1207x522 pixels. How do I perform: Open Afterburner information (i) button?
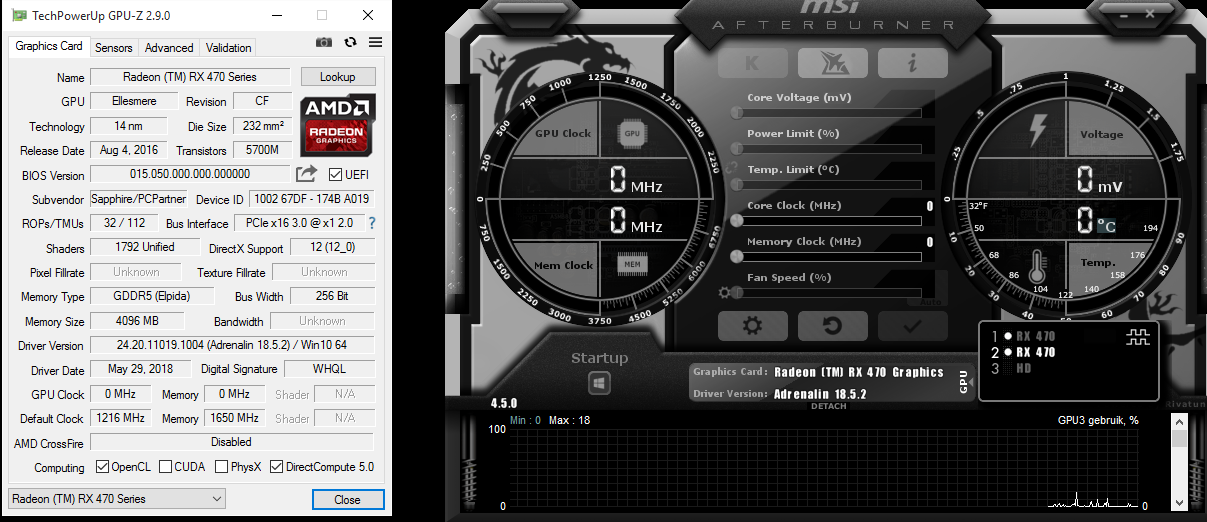(912, 63)
